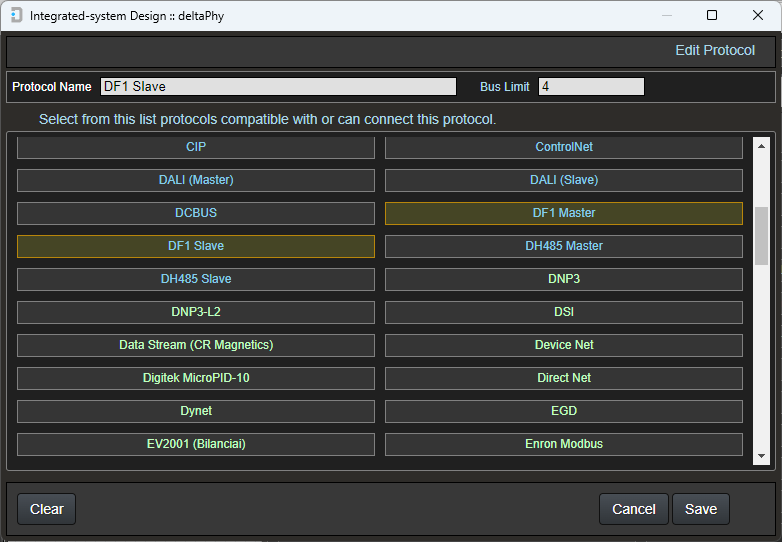Click the Edit Protocol heading text

(x=715, y=50)
